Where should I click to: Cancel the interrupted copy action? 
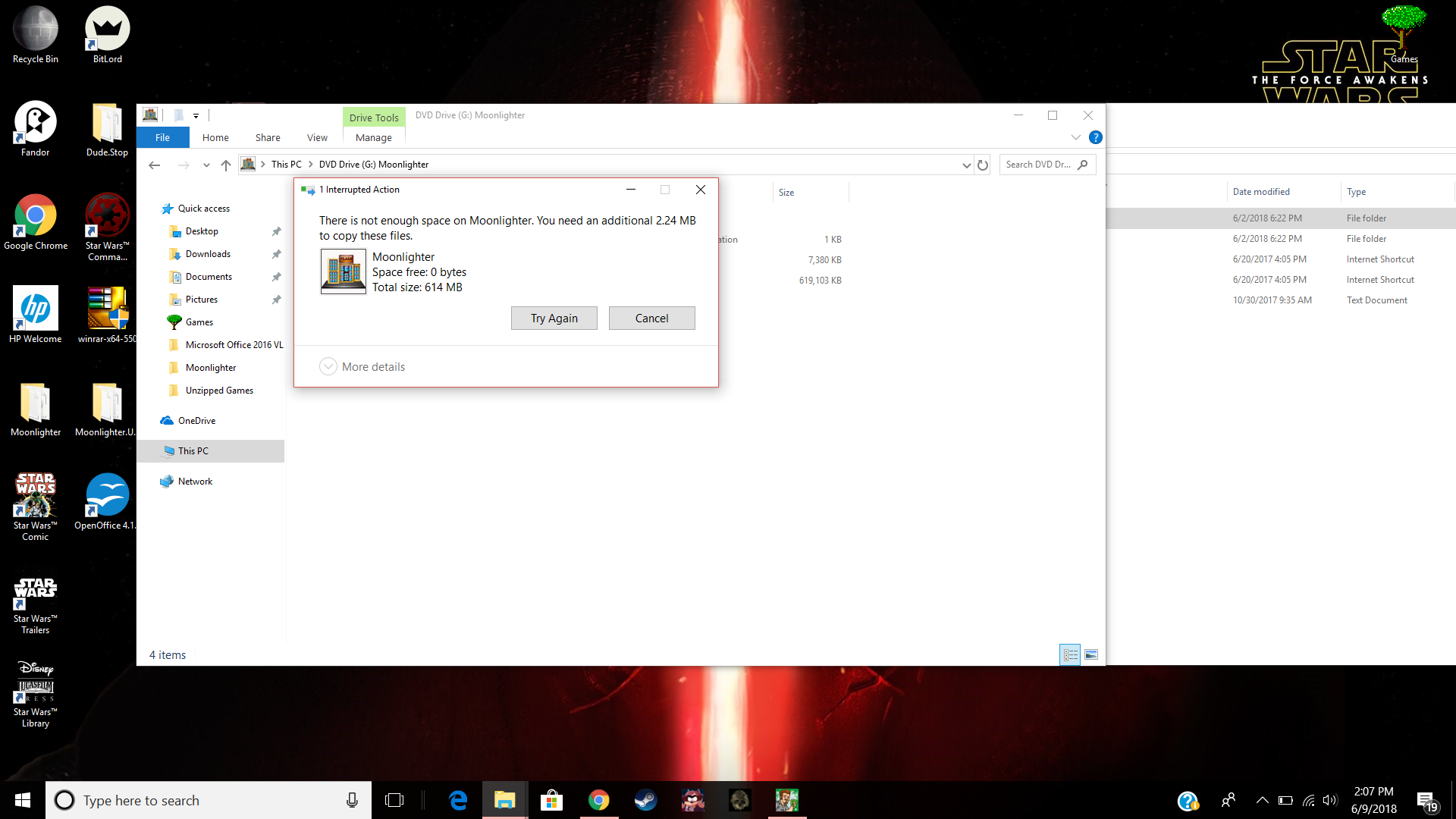click(651, 318)
